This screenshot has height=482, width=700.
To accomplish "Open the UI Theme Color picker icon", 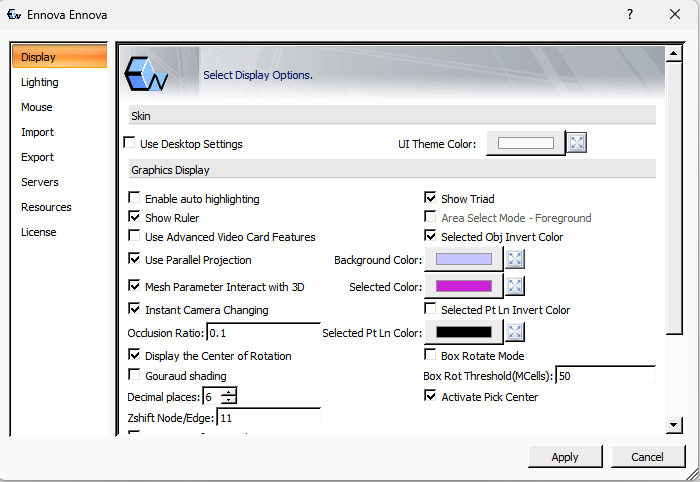I will click(577, 143).
